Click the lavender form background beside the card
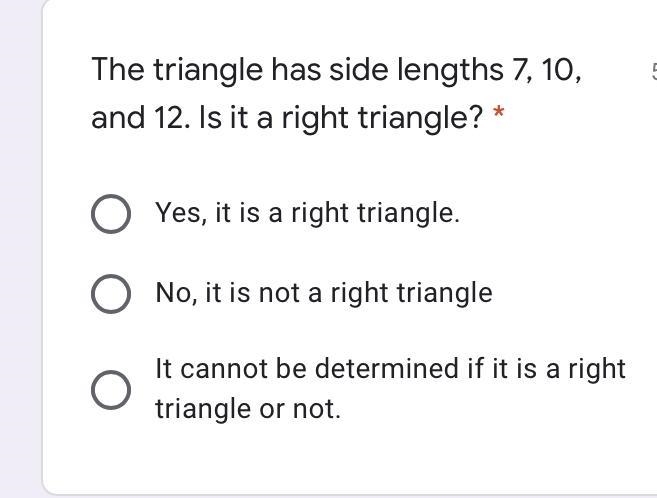657x498 pixels. (20, 249)
